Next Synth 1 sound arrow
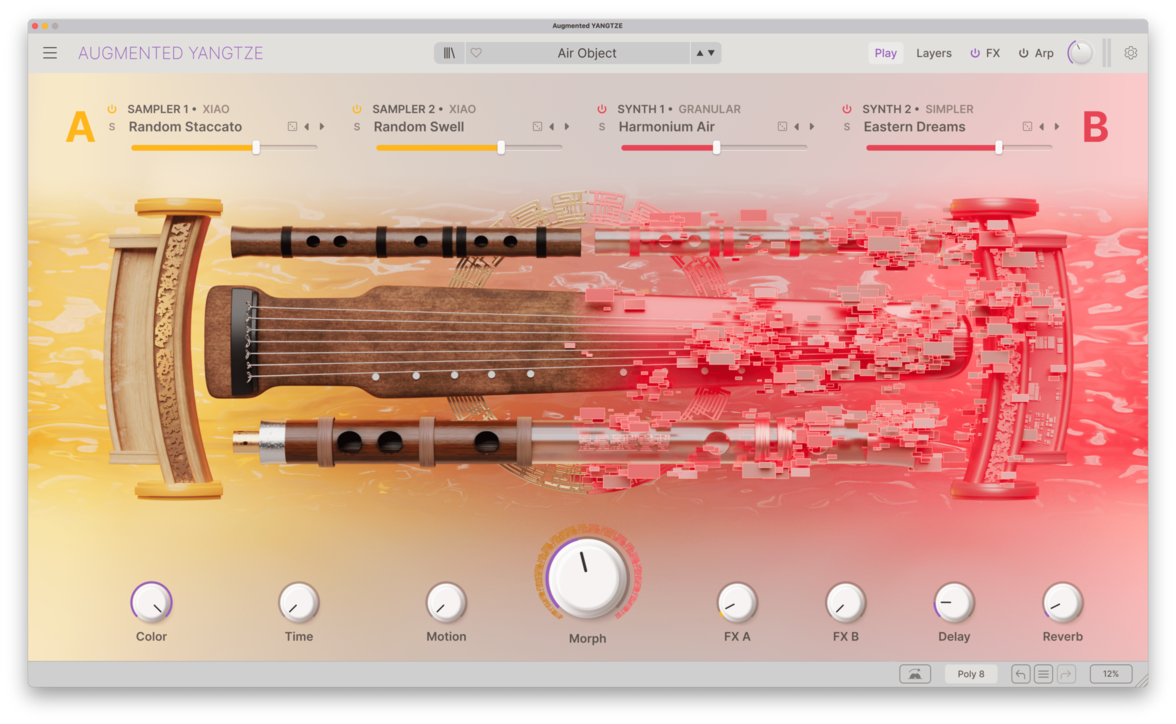This screenshot has width=1176, height=724. 812,127
